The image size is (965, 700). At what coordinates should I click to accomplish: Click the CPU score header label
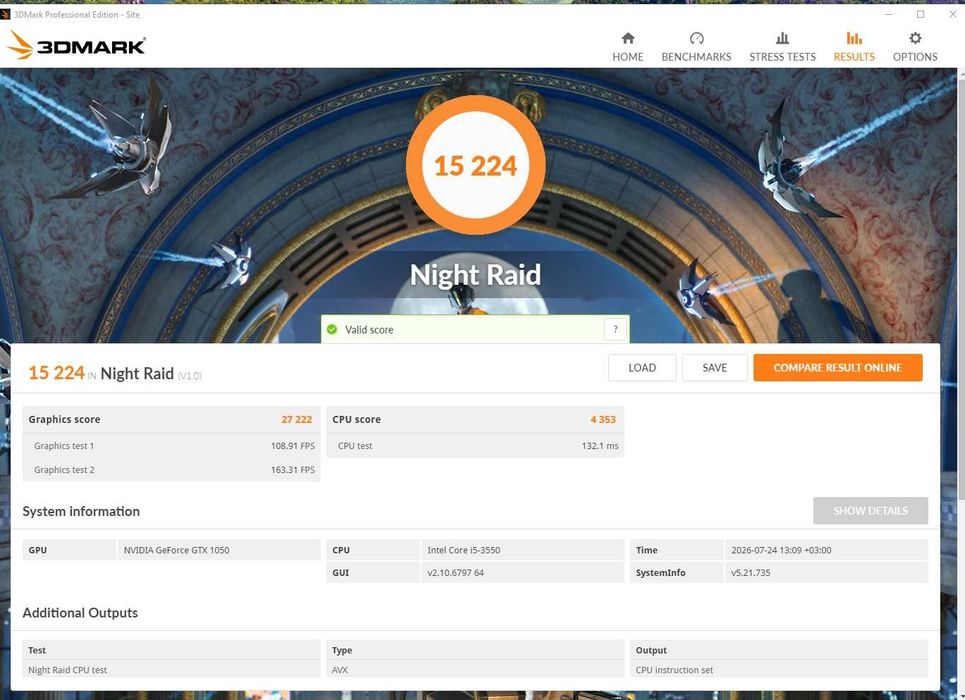click(356, 419)
